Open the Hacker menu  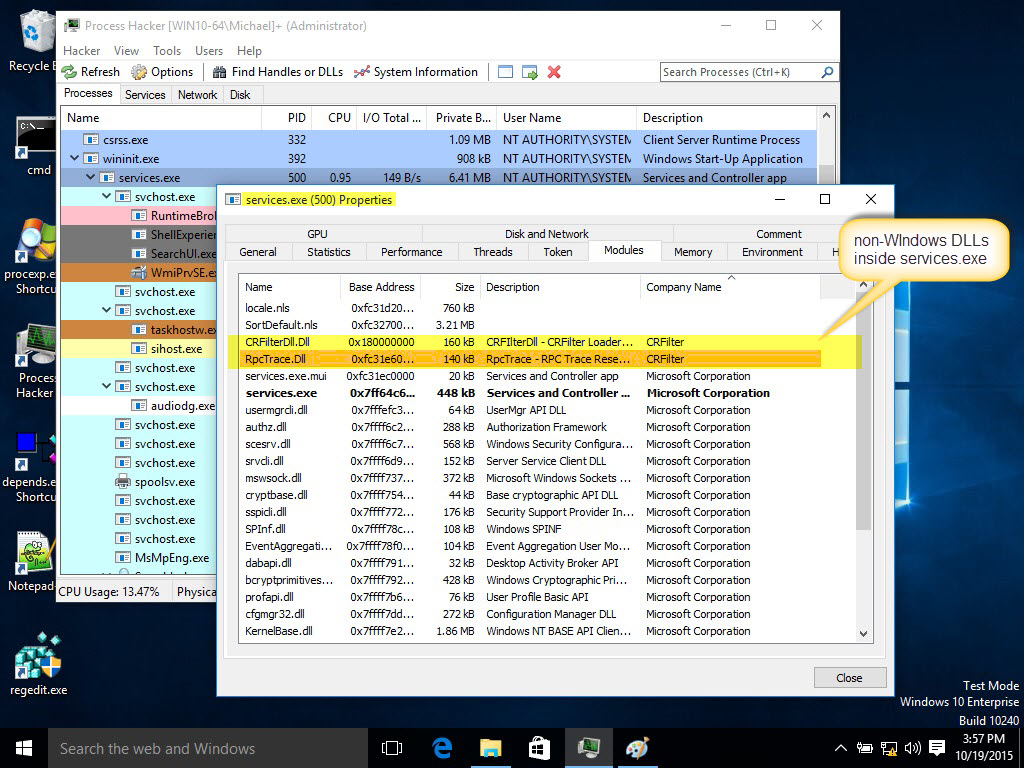(x=82, y=50)
